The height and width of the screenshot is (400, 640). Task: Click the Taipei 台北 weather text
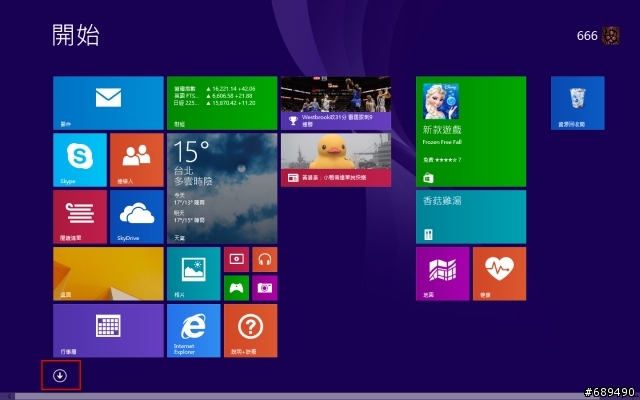[184, 170]
